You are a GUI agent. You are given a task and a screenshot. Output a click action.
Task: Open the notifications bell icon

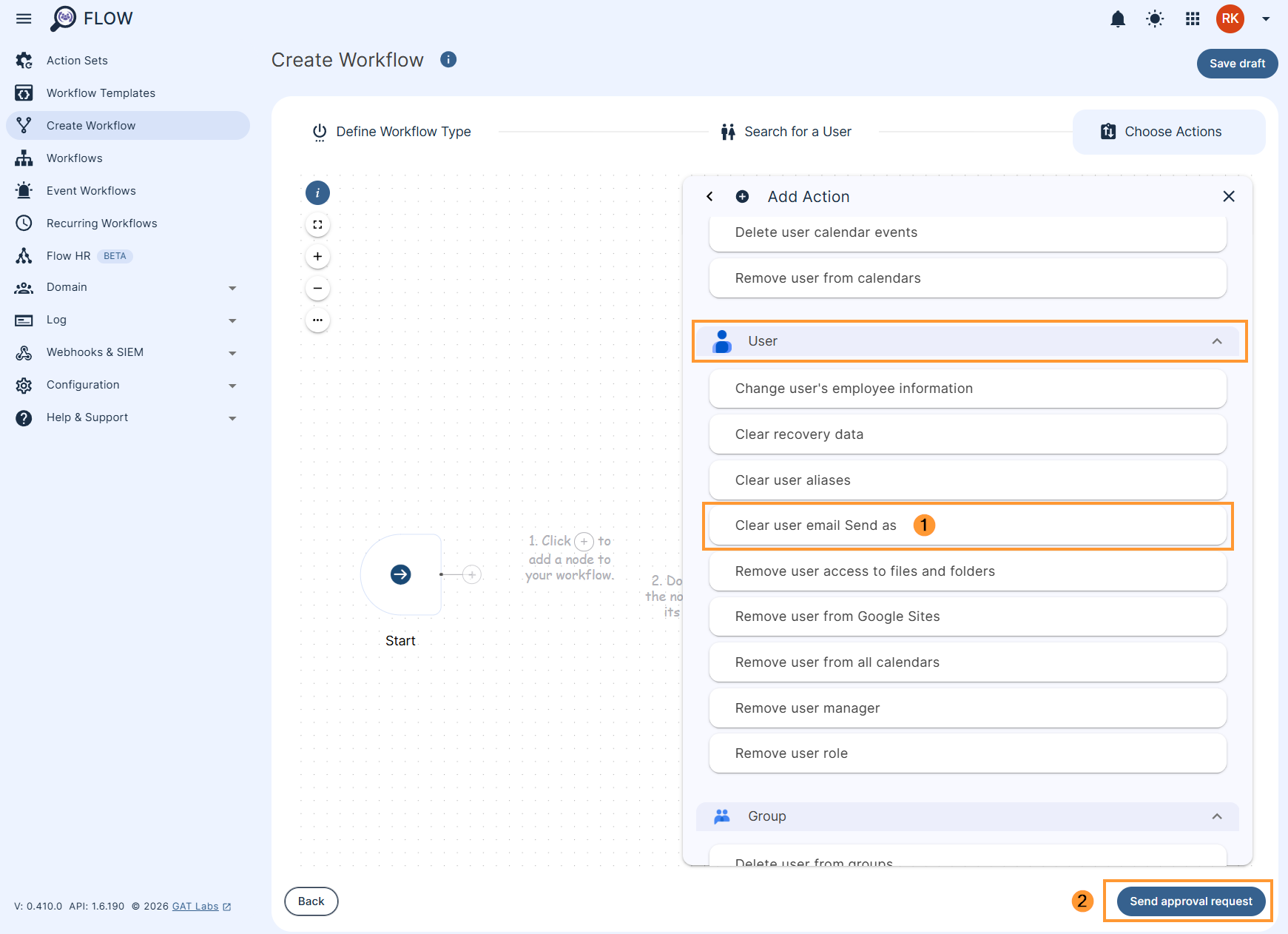[1118, 19]
